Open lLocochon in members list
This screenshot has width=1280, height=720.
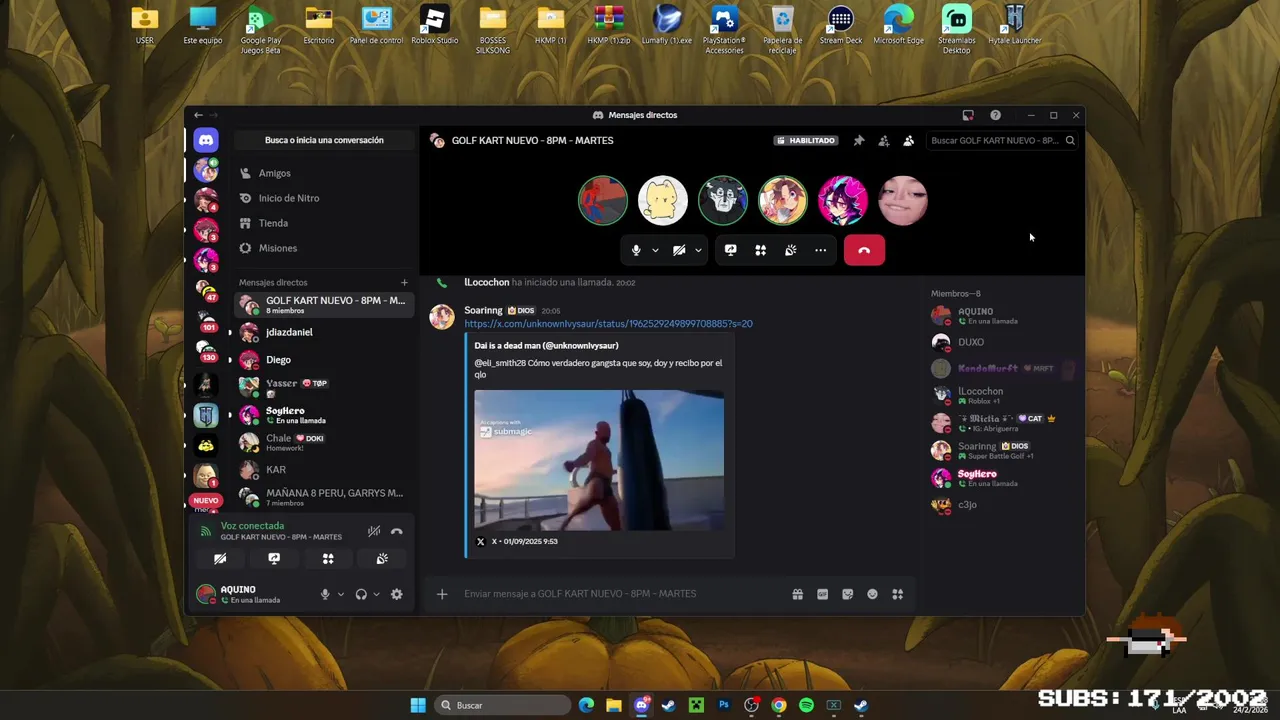[x=1004, y=395]
